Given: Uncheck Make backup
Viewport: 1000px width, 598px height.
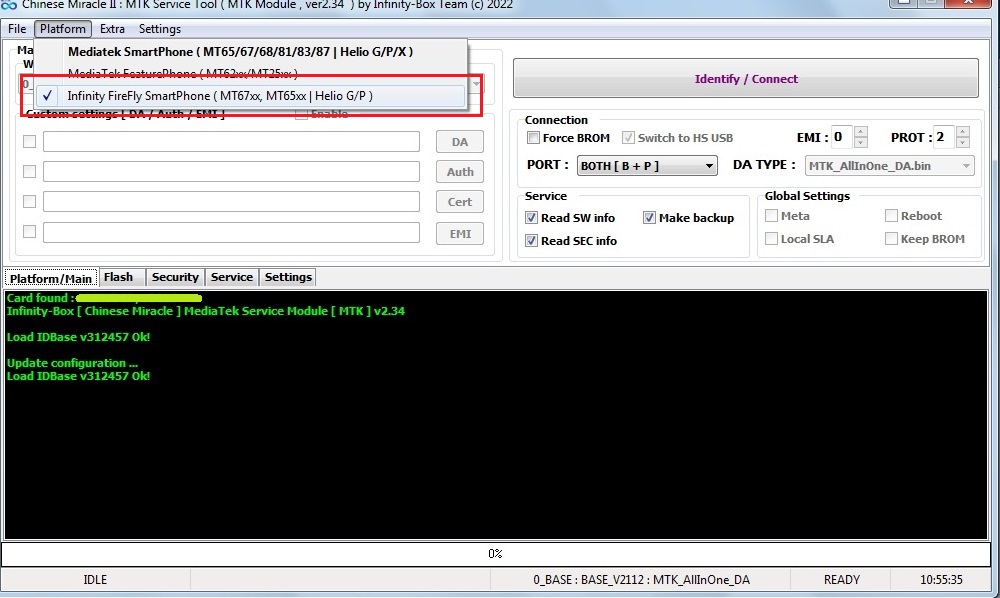Looking at the screenshot, I should [x=649, y=218].
